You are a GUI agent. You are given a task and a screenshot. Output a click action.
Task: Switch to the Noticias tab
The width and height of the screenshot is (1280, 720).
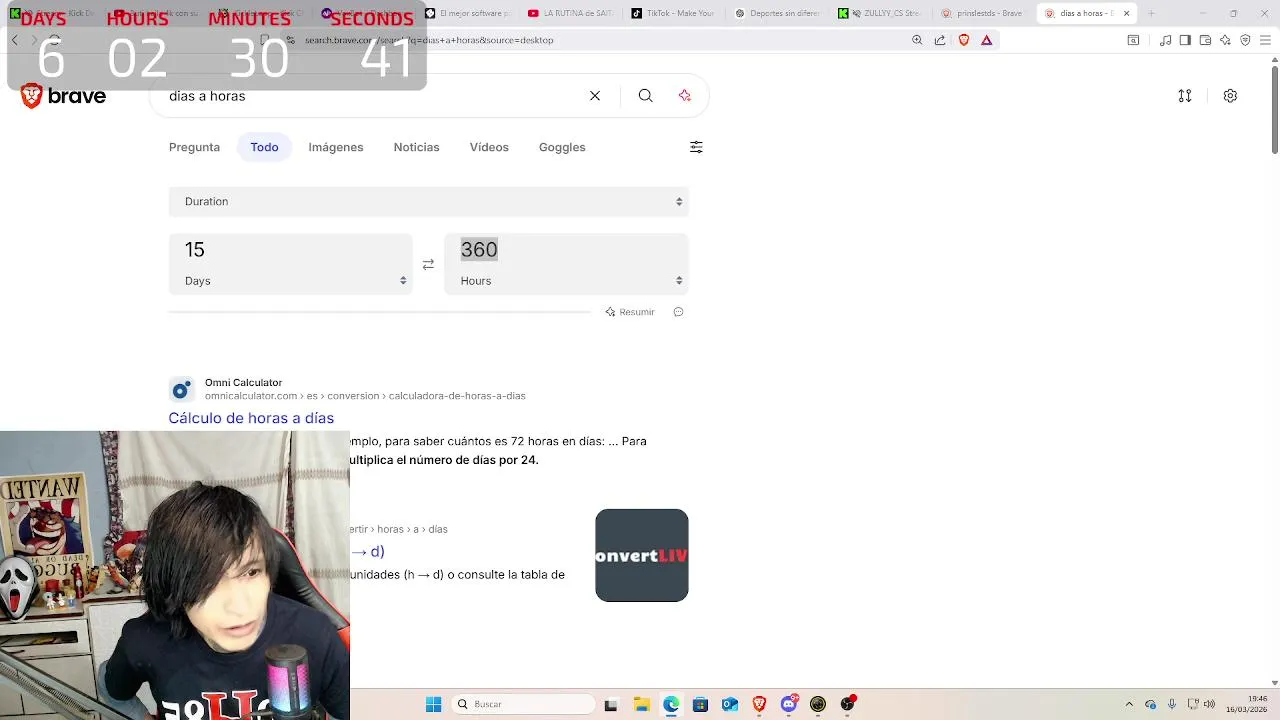416,147
